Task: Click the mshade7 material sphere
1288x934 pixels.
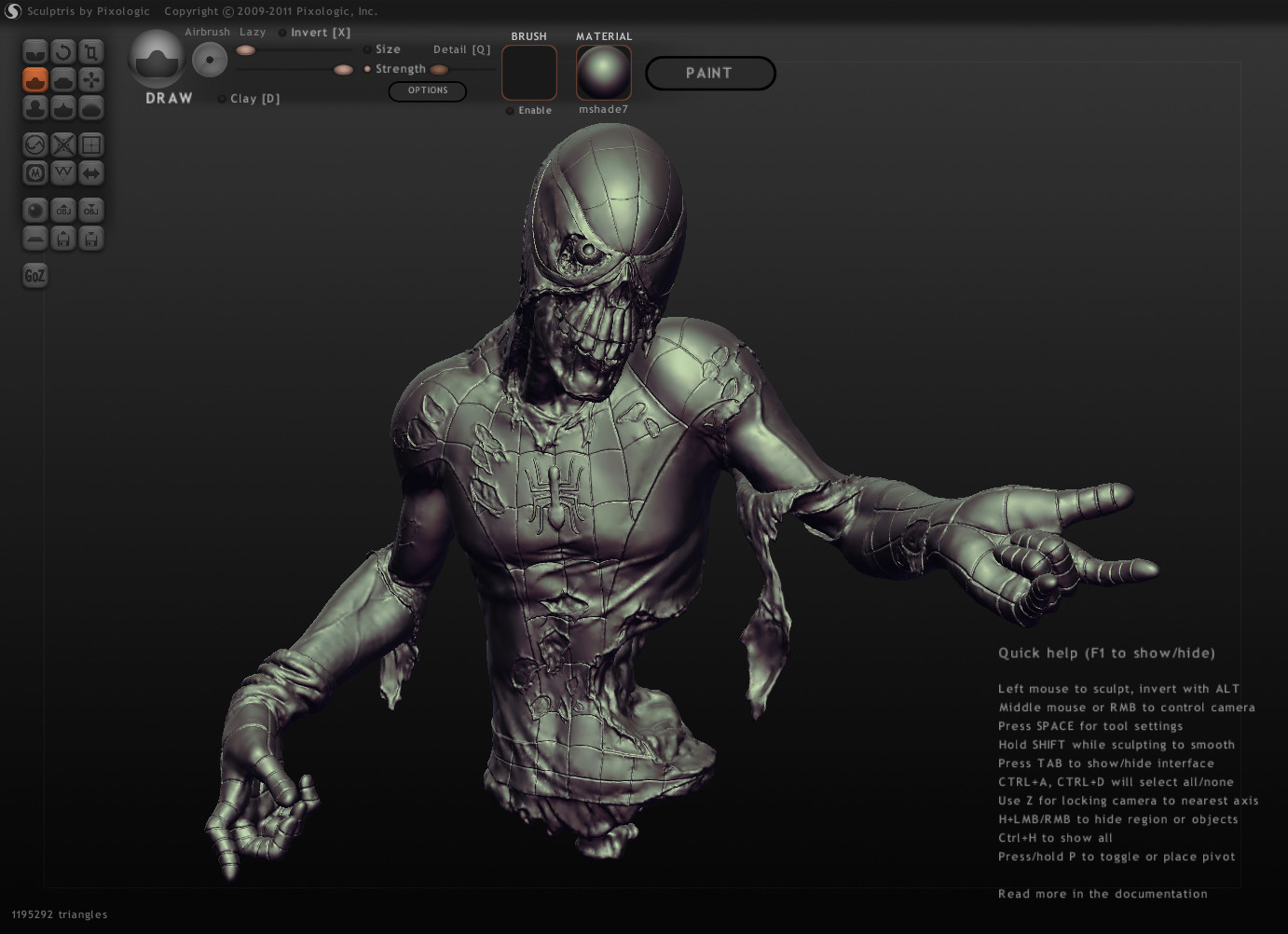Action: click(x=604, y=73)
